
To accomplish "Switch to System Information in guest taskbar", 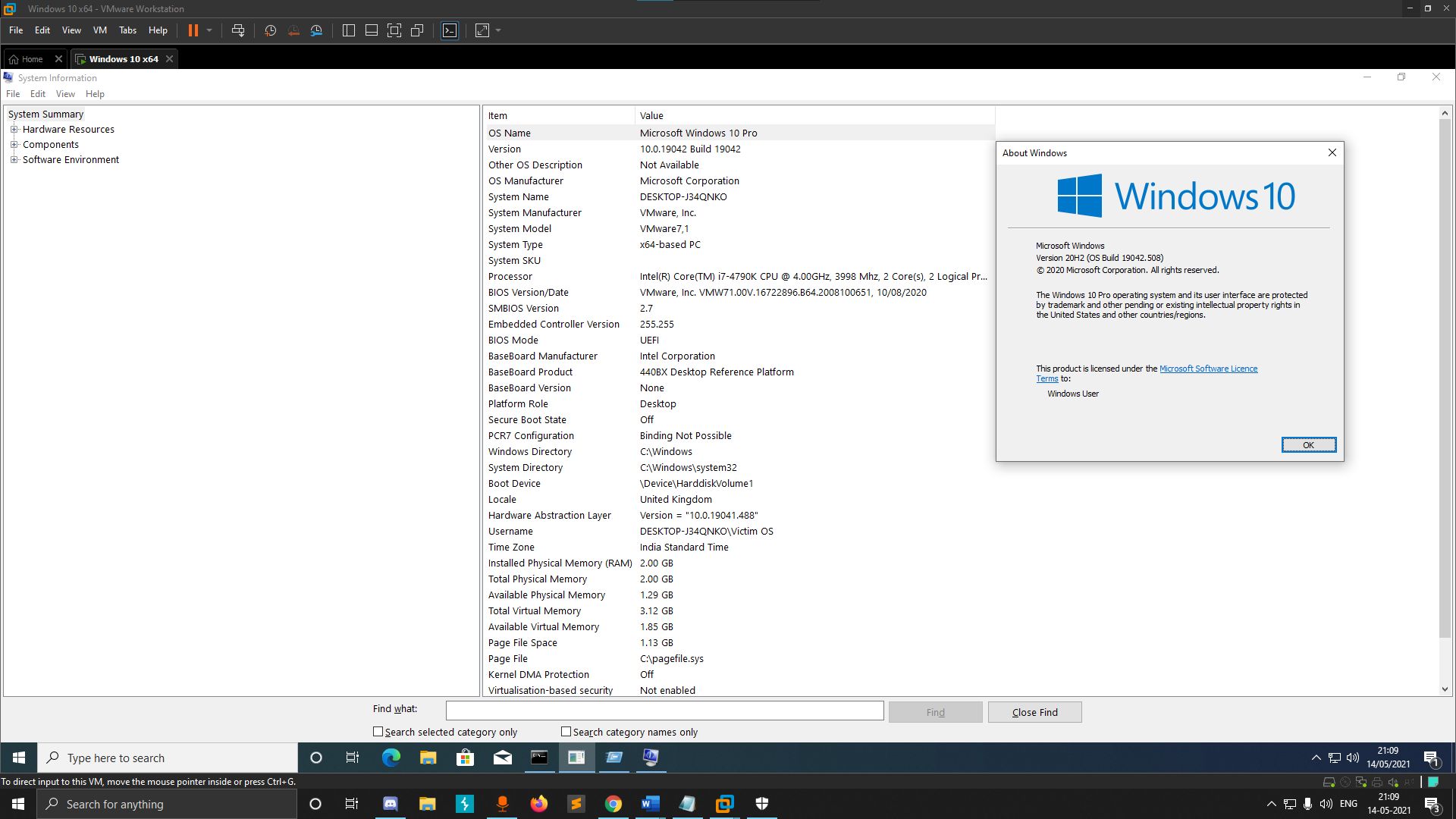I will coord(651,758).
